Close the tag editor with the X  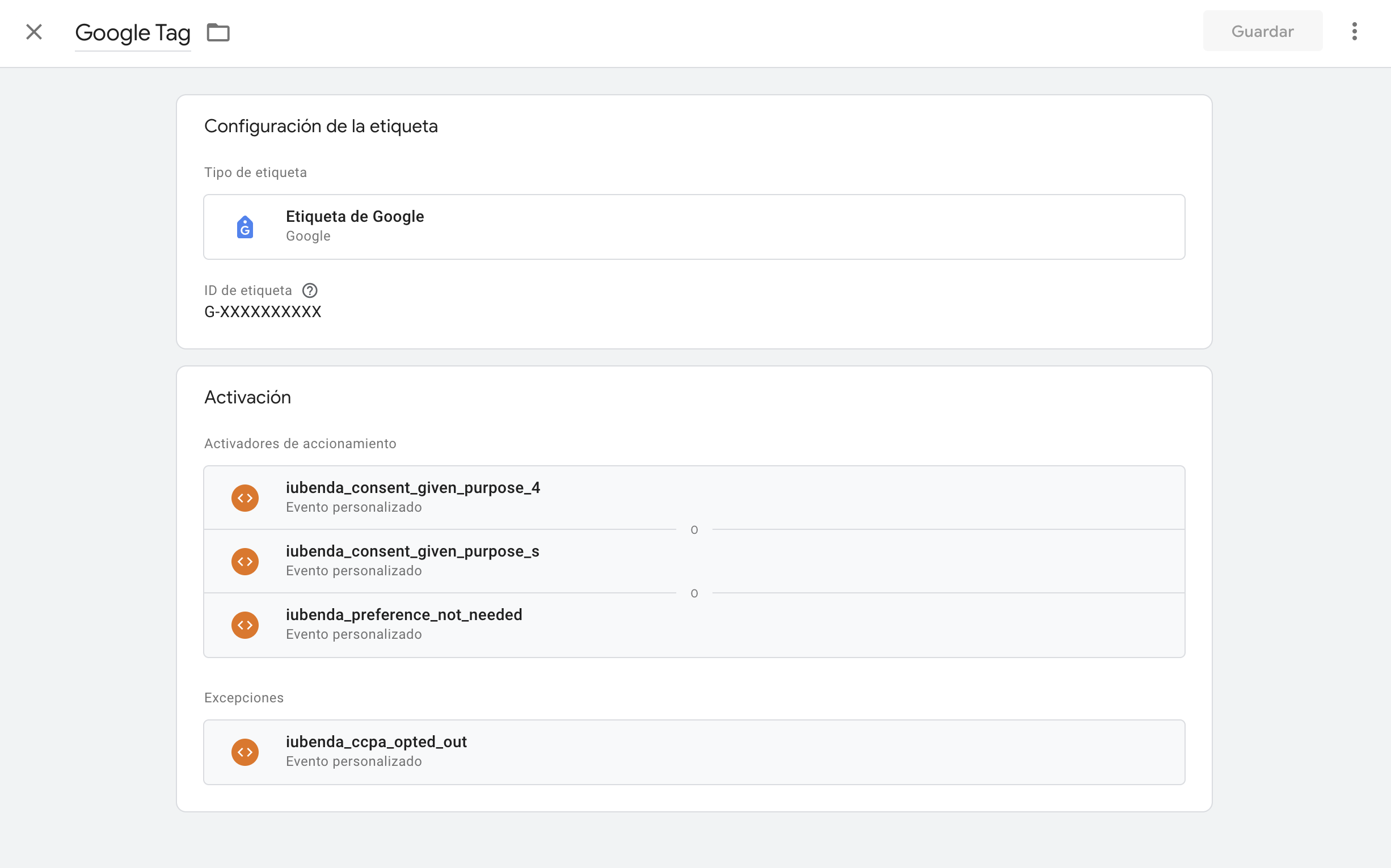pyautogui.click(x=34, y=32)
